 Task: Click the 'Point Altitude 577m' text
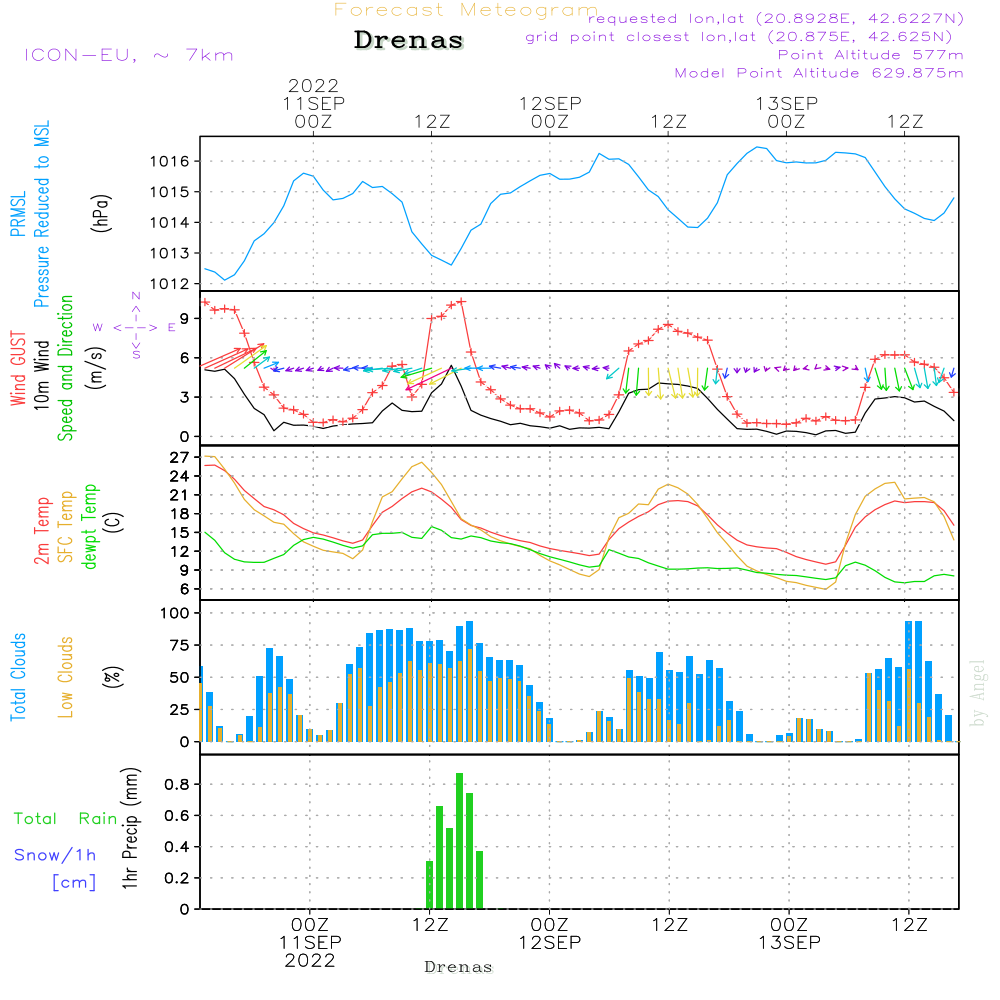coord(870,54)
